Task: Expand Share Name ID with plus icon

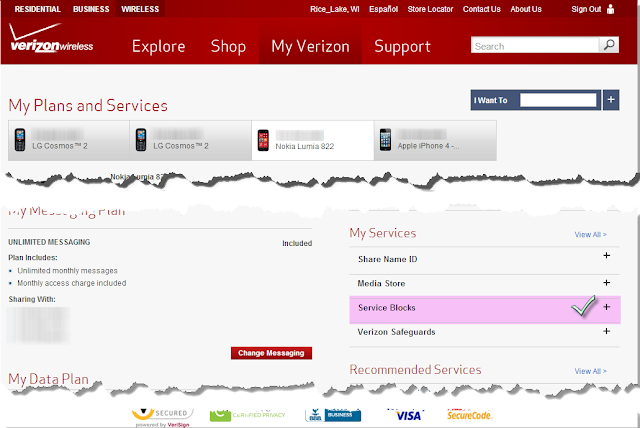Action: pos(607,256)
